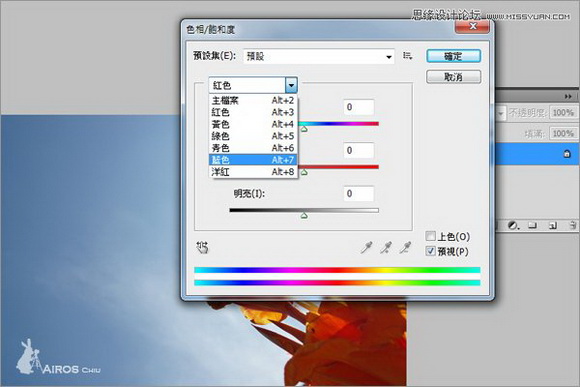
Task: Click the 明亮 lightness slider handle
Action: [x=304, y=215]
